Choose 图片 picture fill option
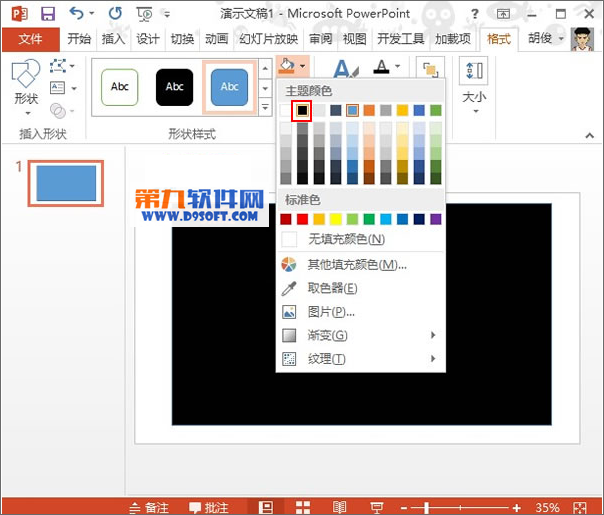Viewport: 604px width, 515px height. point(331,312)
